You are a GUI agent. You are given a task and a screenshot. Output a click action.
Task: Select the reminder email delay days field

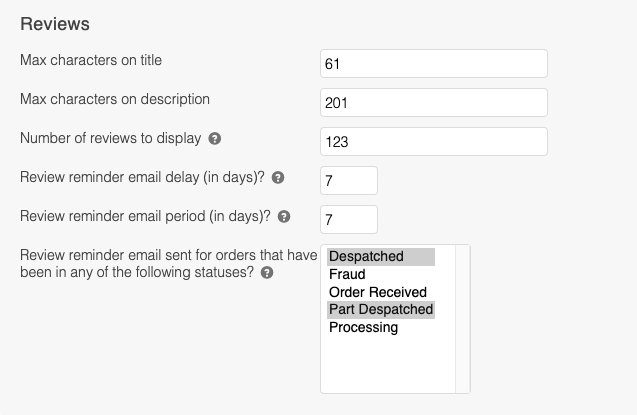(x=348, y=180)
